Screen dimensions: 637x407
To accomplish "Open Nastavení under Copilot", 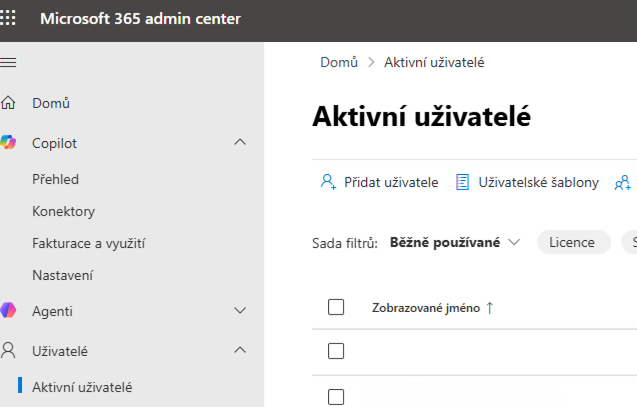I will pyautogui.click(x=63, y=275).
